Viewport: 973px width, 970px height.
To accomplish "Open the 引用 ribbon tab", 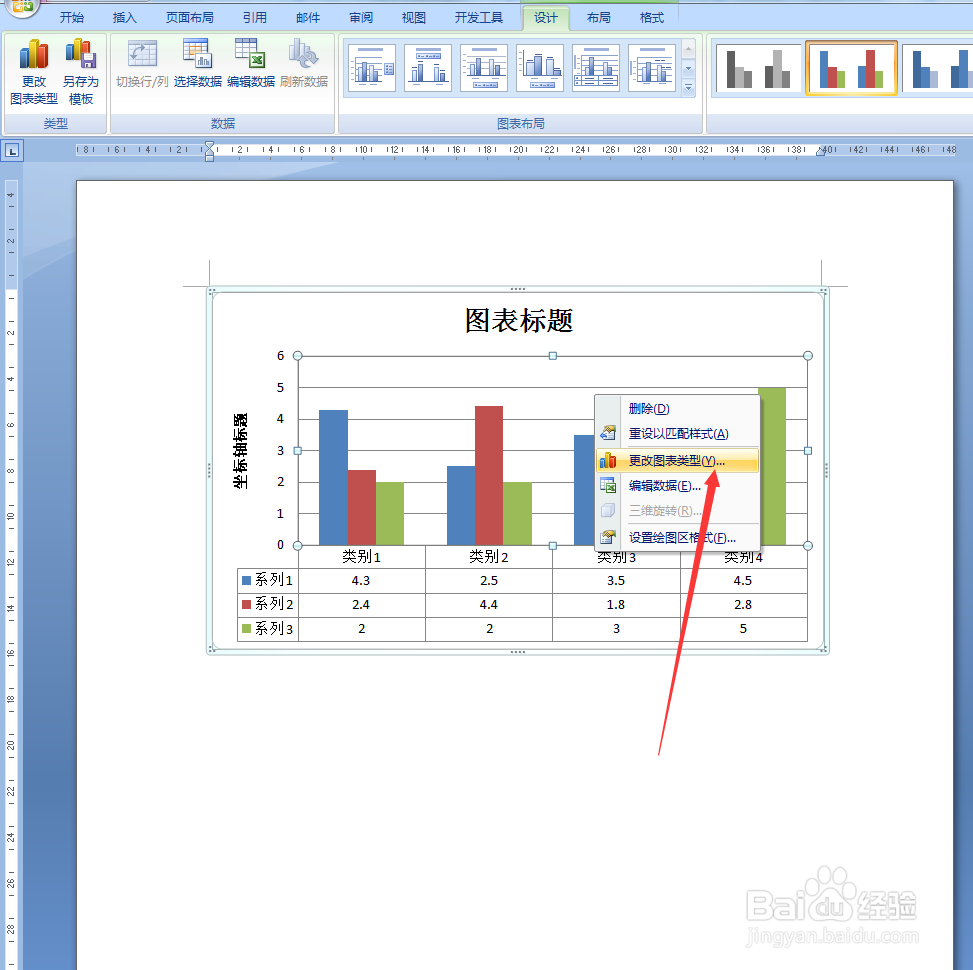I will 254,17.
